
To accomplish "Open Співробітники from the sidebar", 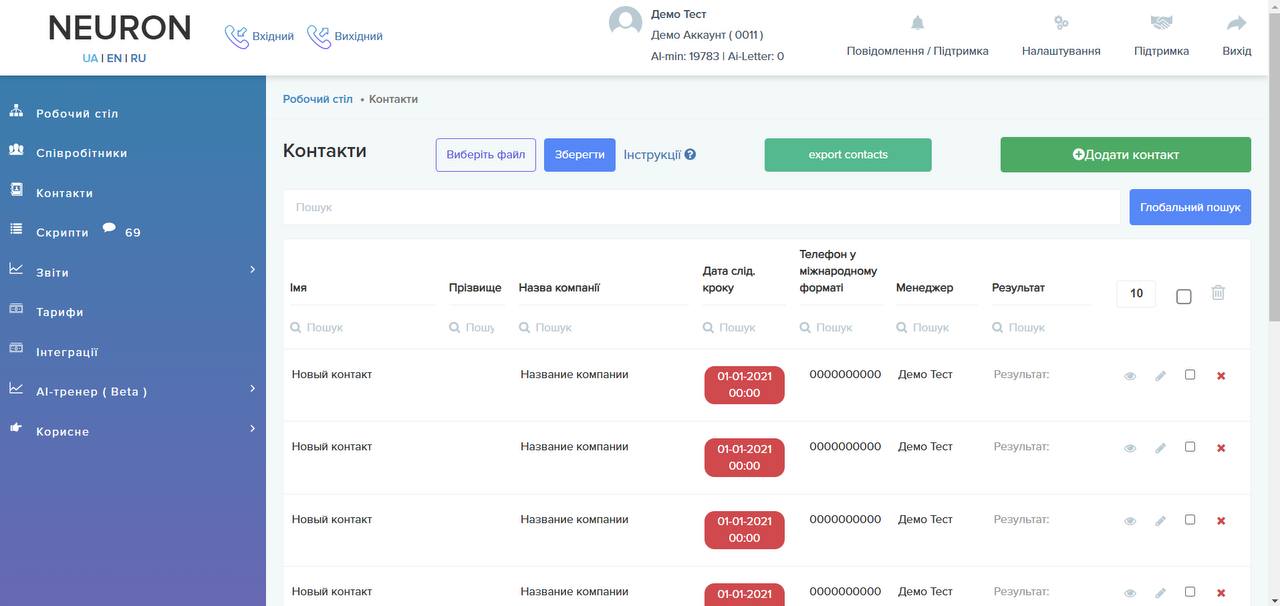I will click(x=81, y=153).
